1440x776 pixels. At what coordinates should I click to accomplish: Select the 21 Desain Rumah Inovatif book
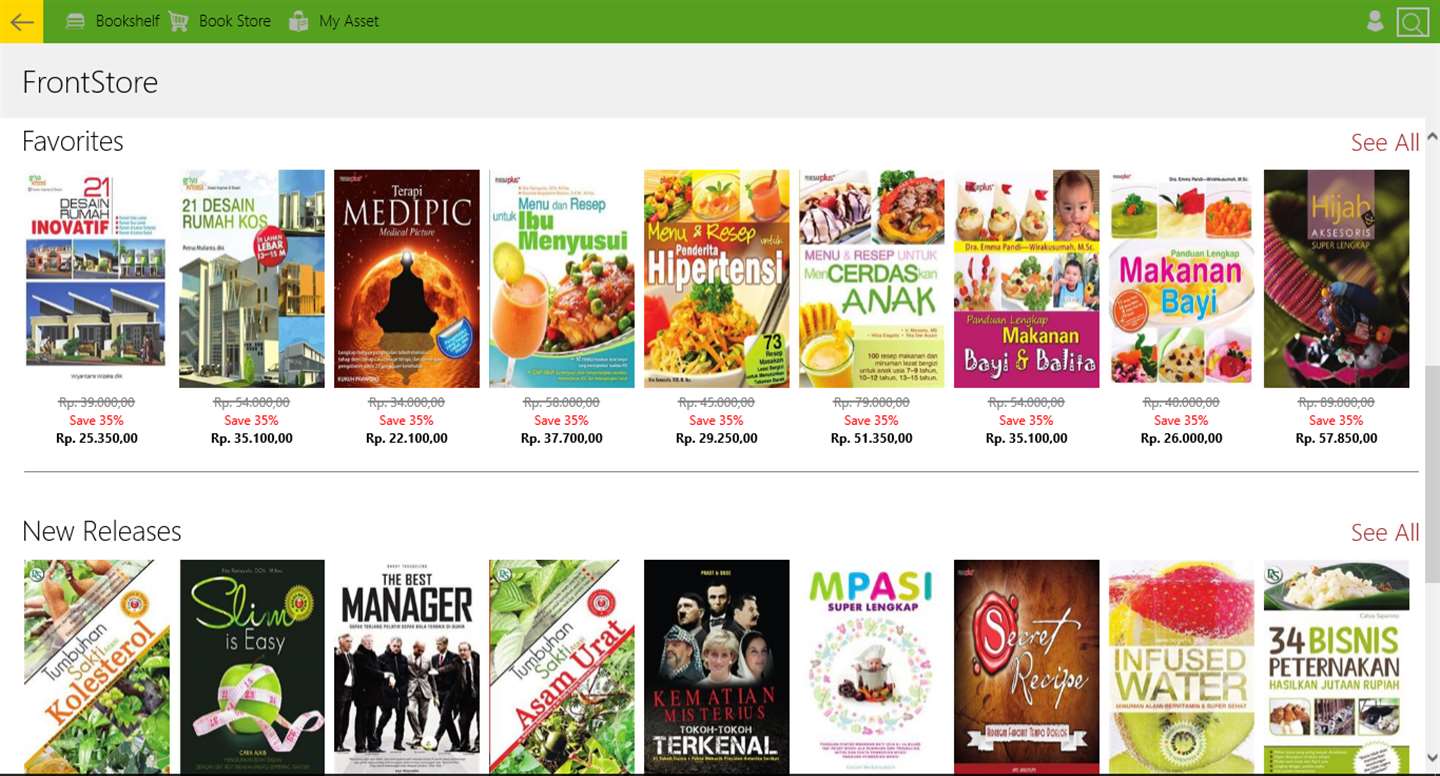pos(97,279)
